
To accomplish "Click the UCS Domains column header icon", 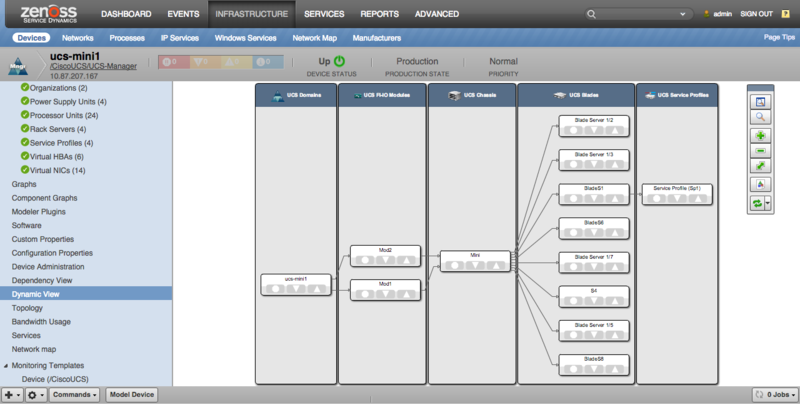I will (x=278, y=95).
